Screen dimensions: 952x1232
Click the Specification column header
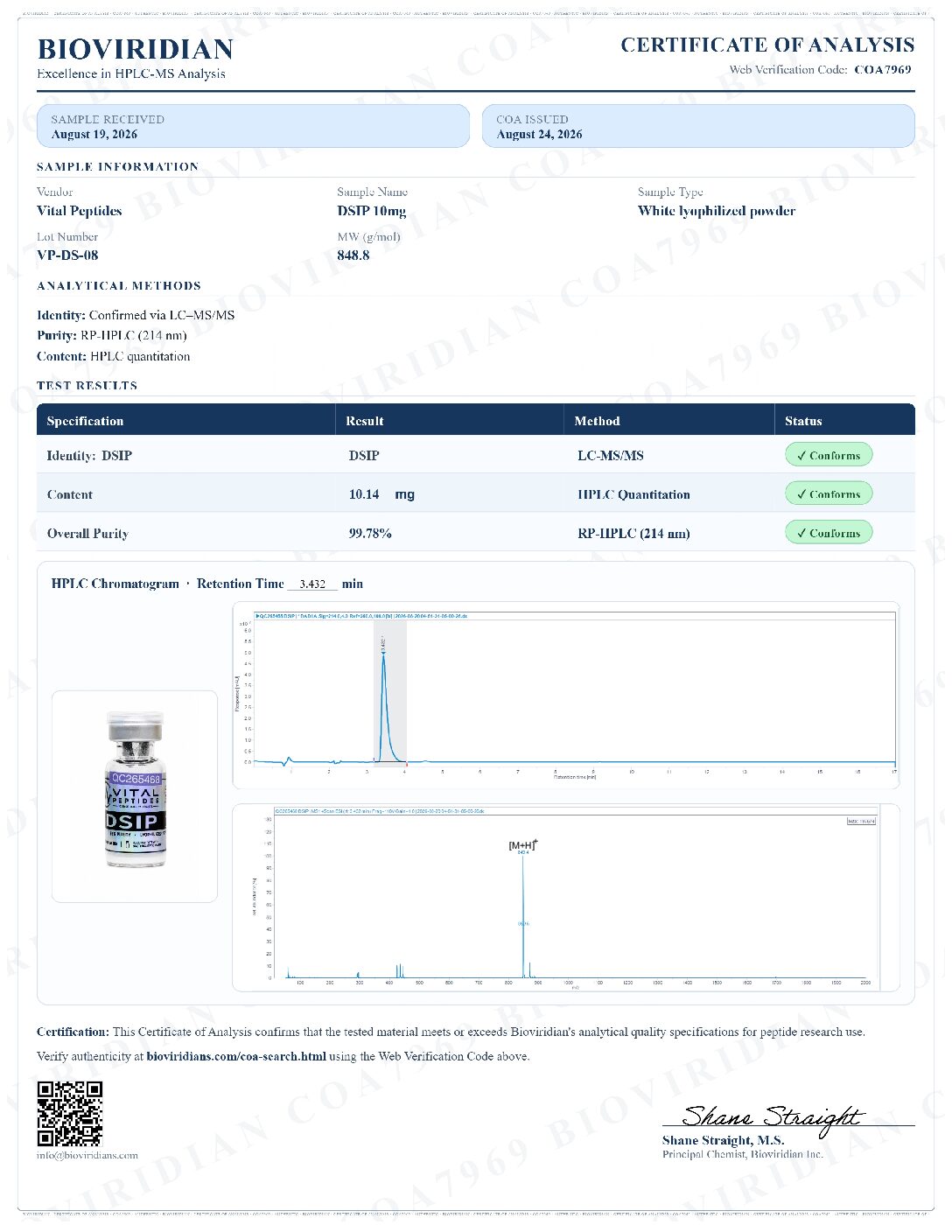coord(85,421)
